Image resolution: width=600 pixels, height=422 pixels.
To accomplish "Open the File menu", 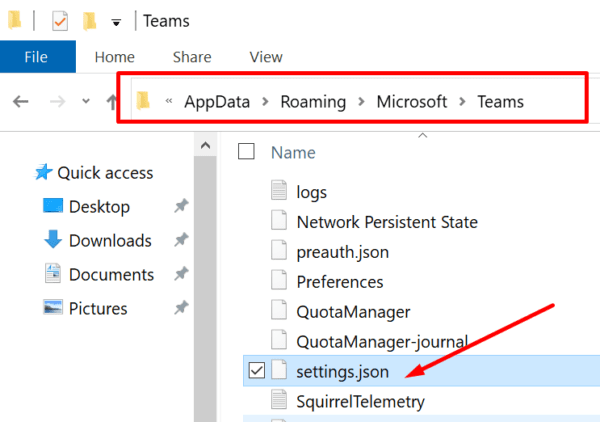I will pyautogui.click(x=36, y=57).
